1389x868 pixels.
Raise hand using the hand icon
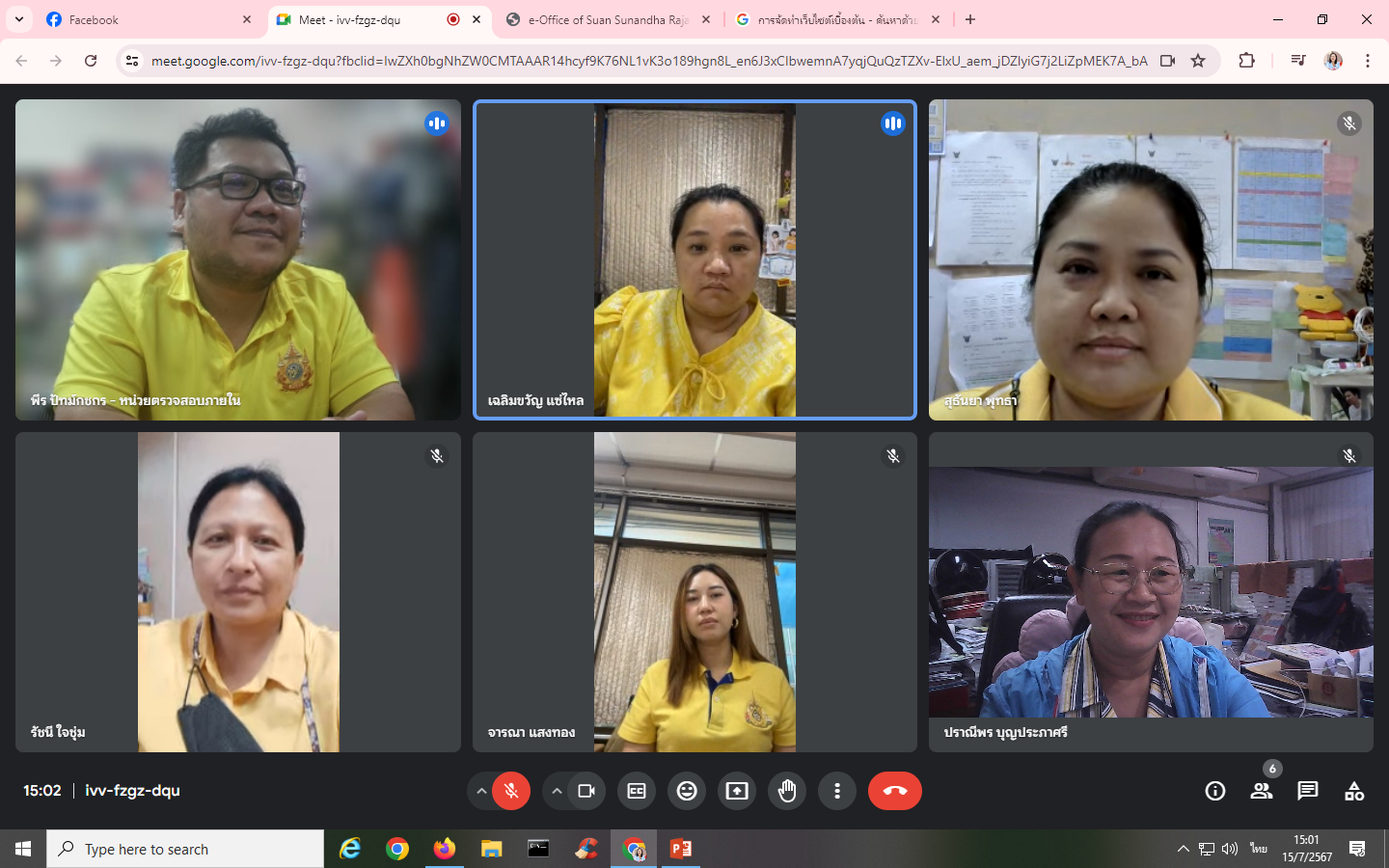(x=787, y=791)
